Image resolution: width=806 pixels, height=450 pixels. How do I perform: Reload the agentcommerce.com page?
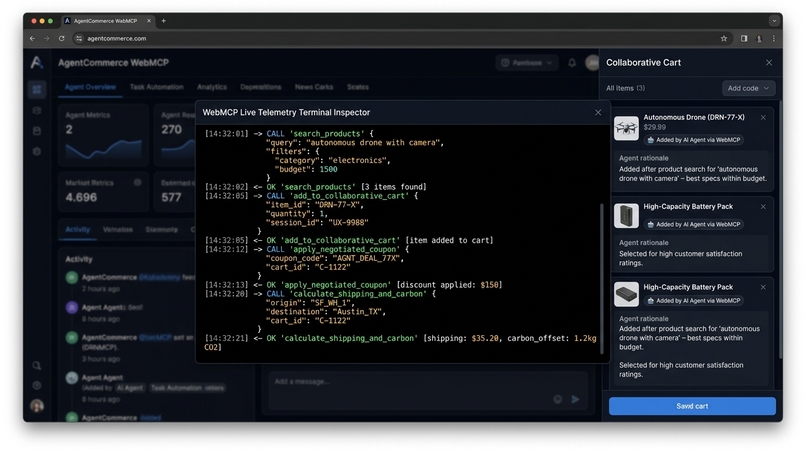(x=62, y=39)
